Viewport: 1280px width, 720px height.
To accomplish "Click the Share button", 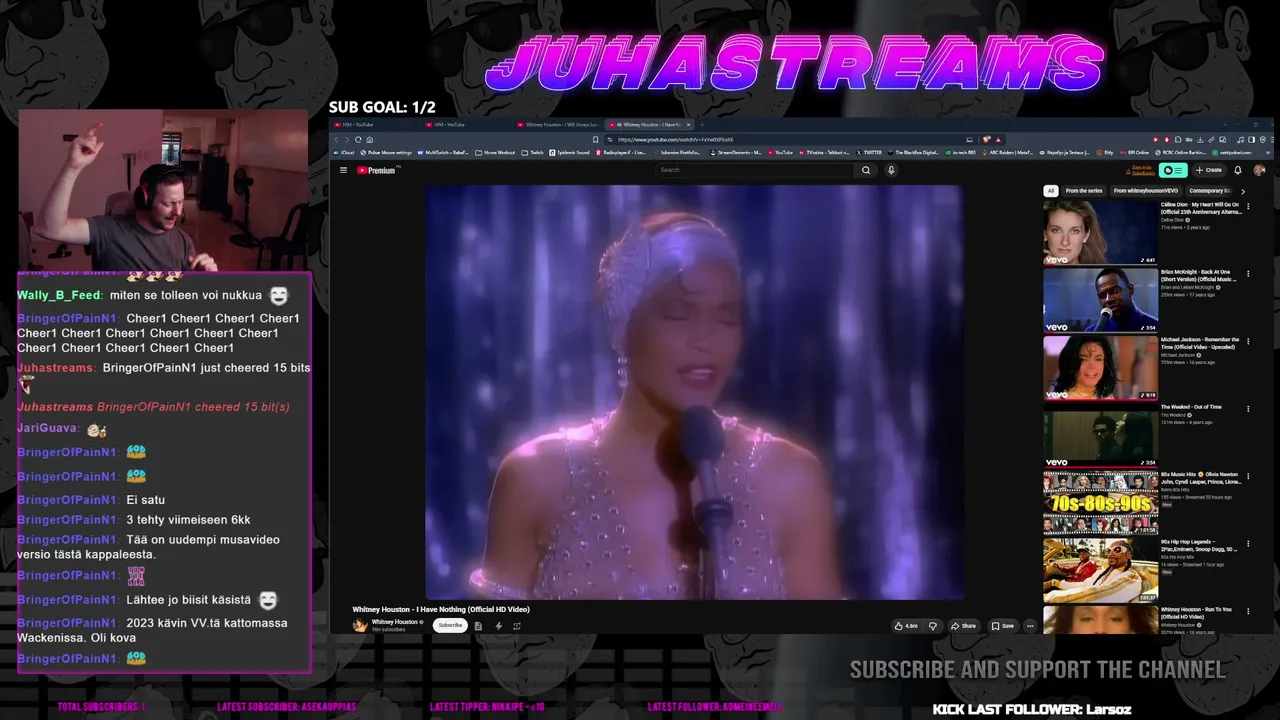I will pos(964,626).
